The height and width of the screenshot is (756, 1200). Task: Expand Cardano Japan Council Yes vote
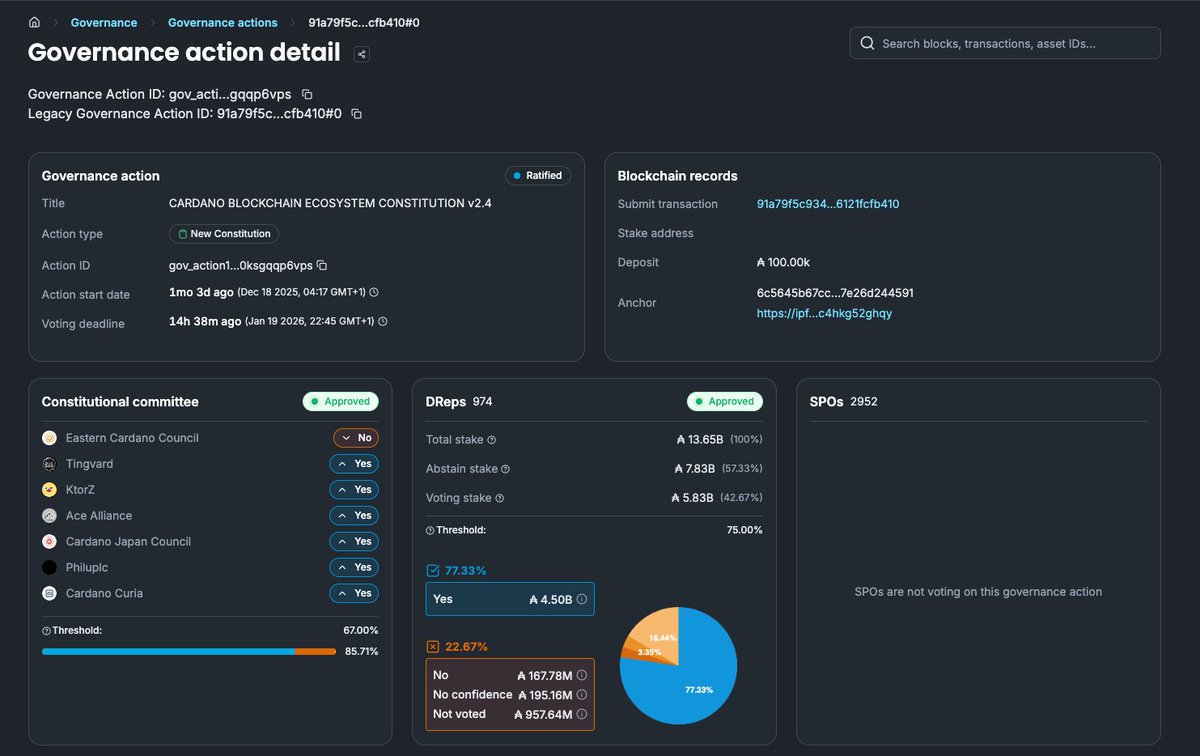click(354, 541)
